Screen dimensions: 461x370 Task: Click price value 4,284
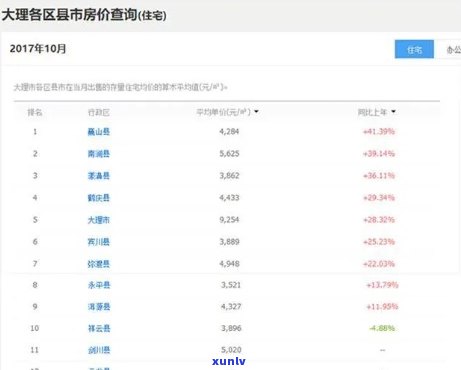click(x=229, y=132)
